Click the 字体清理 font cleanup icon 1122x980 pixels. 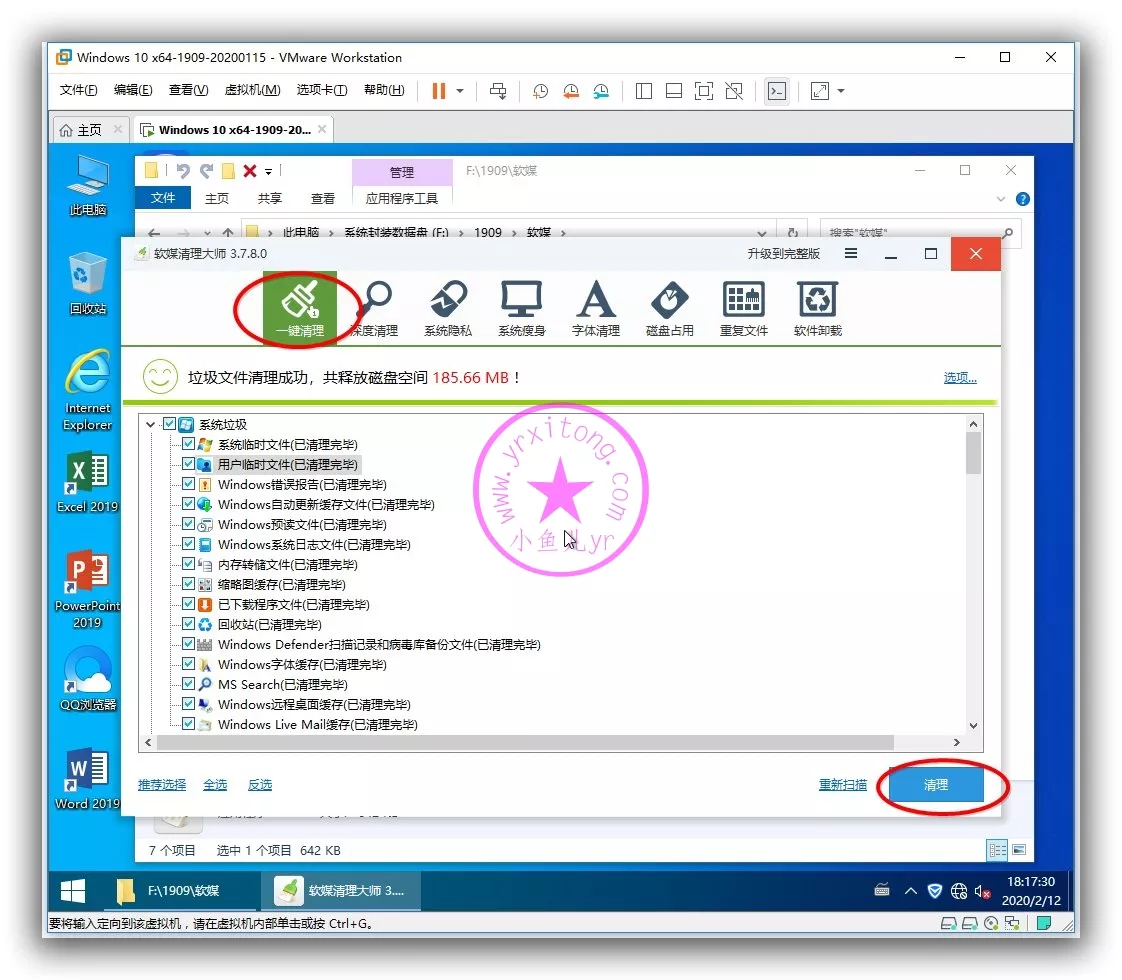tap(595, 307)
